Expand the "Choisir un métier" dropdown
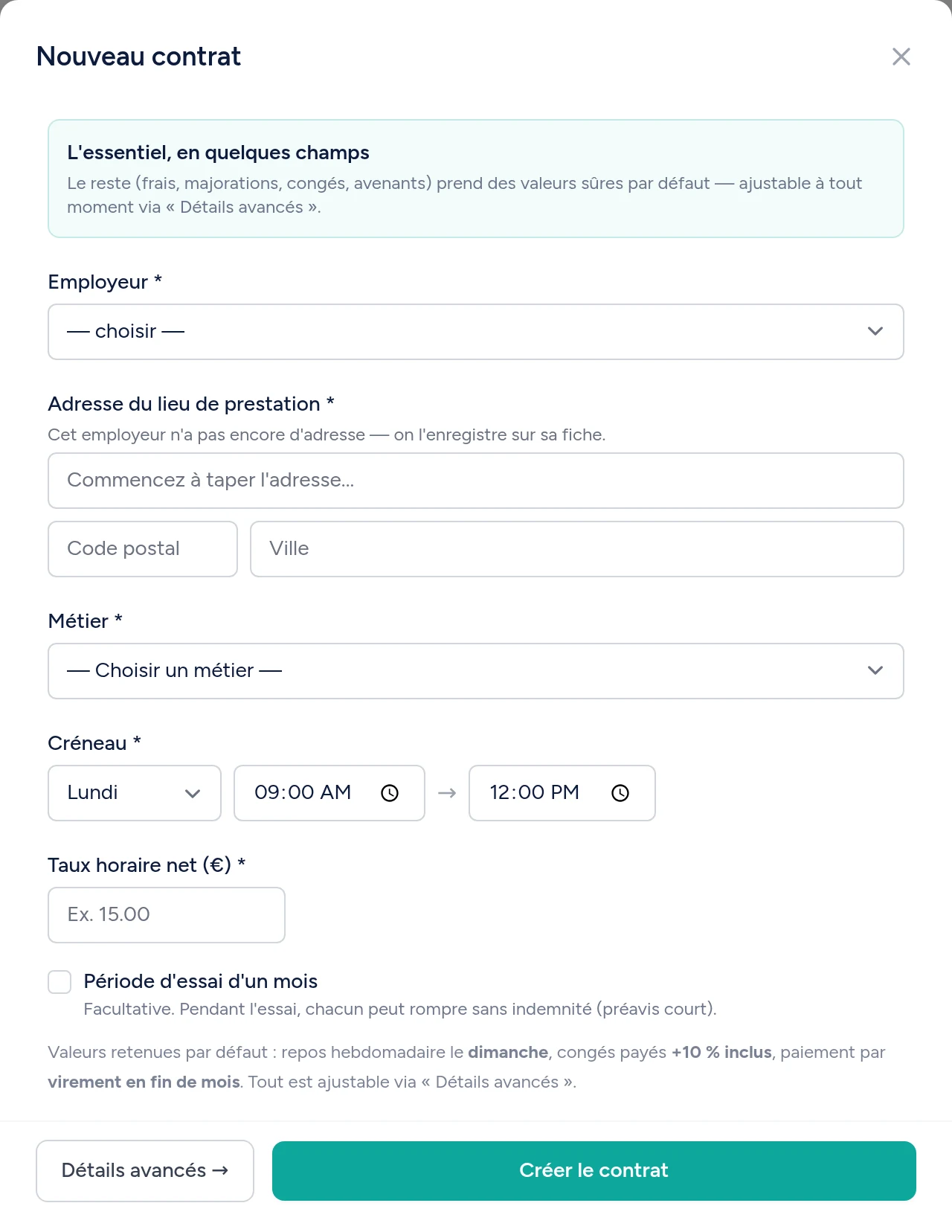Screen dimensions: 952x1232 476,671
